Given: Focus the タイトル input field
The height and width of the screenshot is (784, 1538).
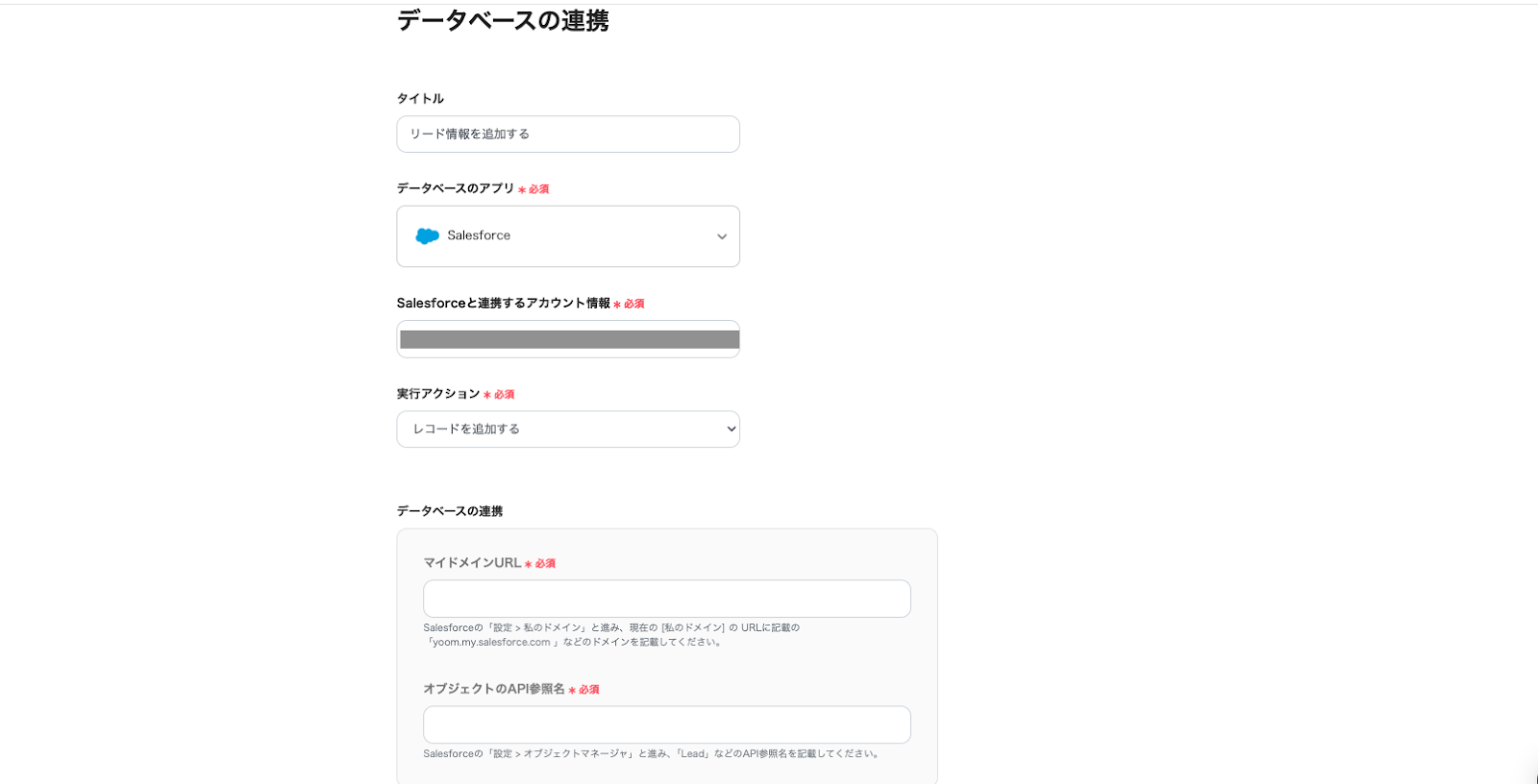Looking at the screenshot, I should (568, 135).
